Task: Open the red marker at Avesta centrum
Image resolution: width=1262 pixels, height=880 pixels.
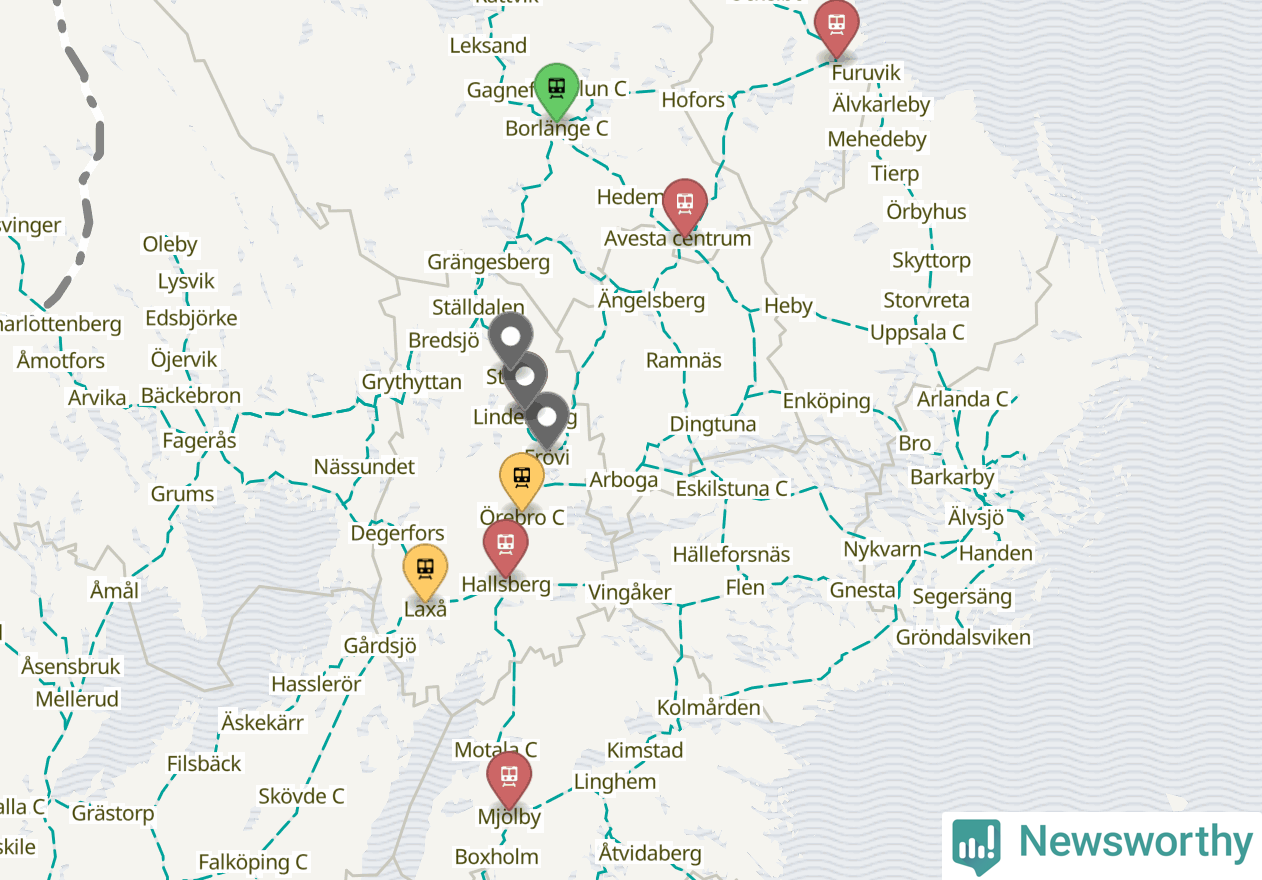Action: tap(685, 206)
